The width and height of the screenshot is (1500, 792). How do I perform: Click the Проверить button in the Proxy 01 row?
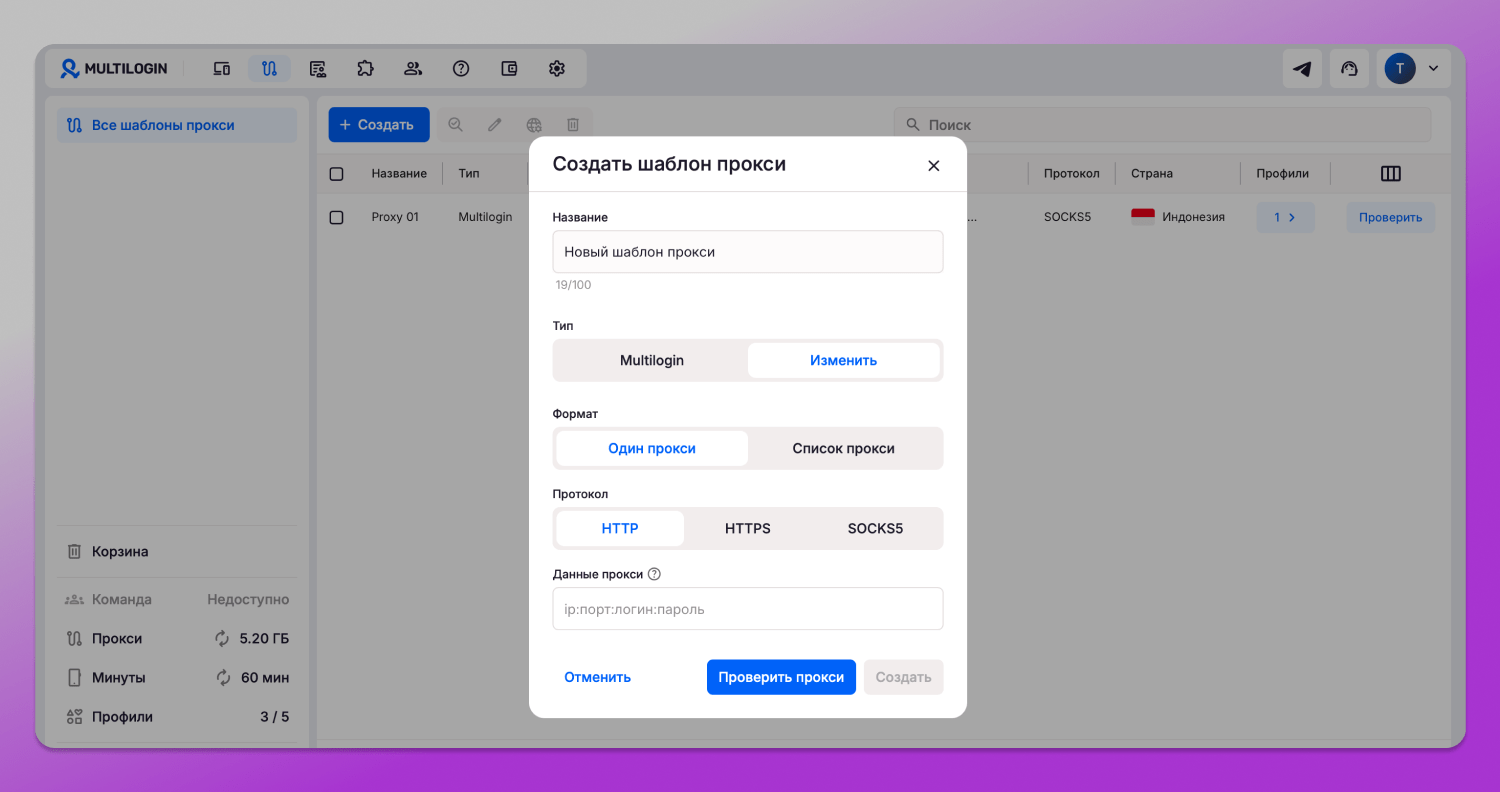pyautogui.click(x=1391, y=217)
